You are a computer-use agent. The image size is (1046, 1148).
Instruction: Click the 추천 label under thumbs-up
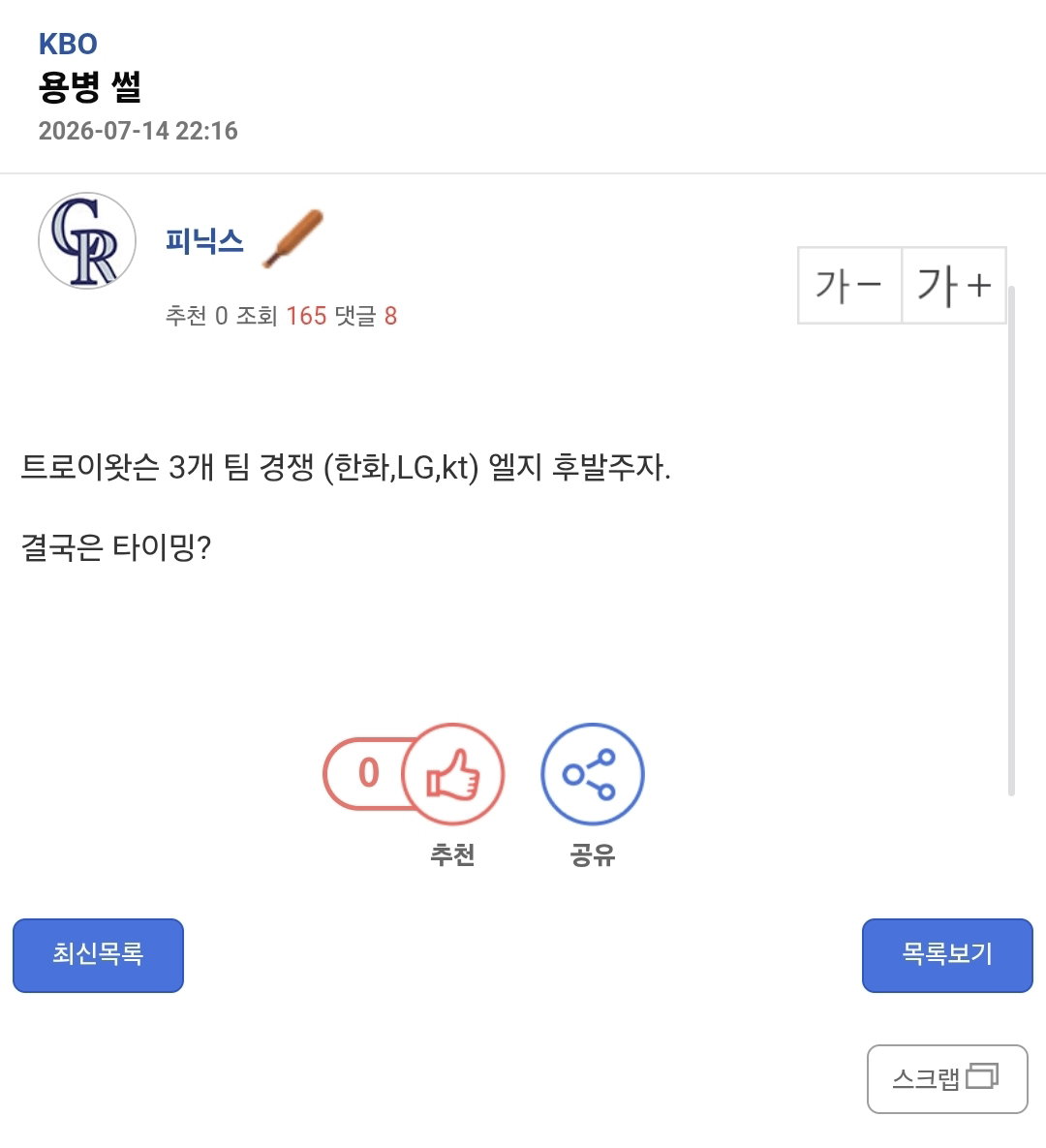click(452, 854)
